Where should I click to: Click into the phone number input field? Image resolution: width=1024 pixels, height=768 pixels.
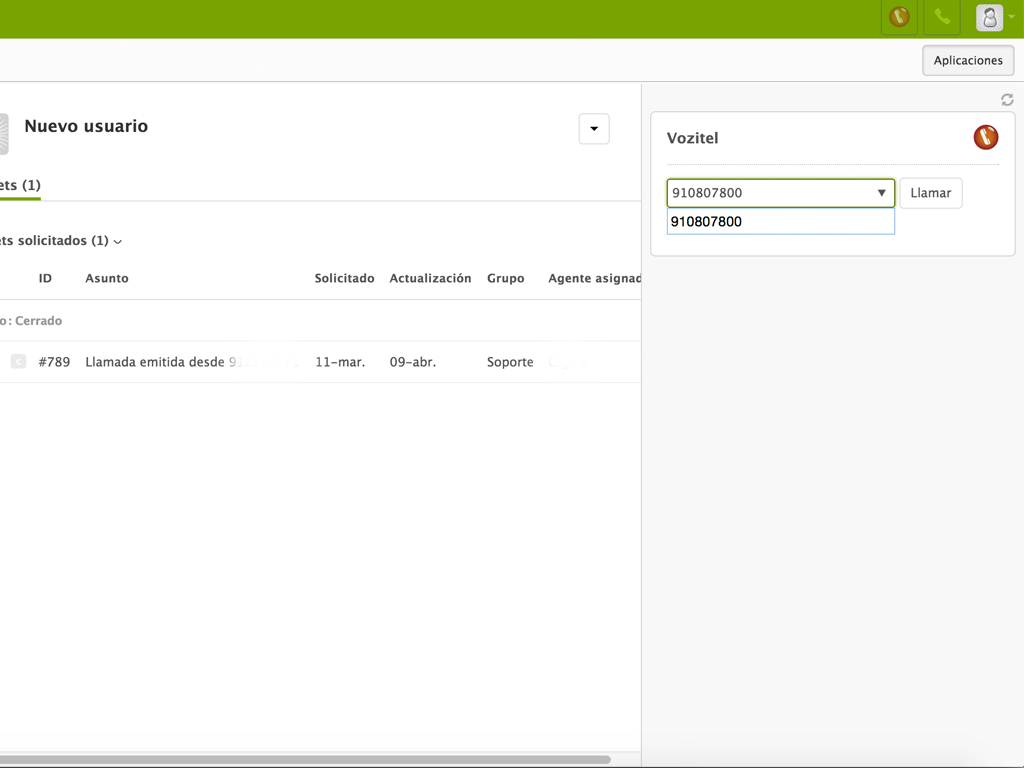(x=770, y=193)
